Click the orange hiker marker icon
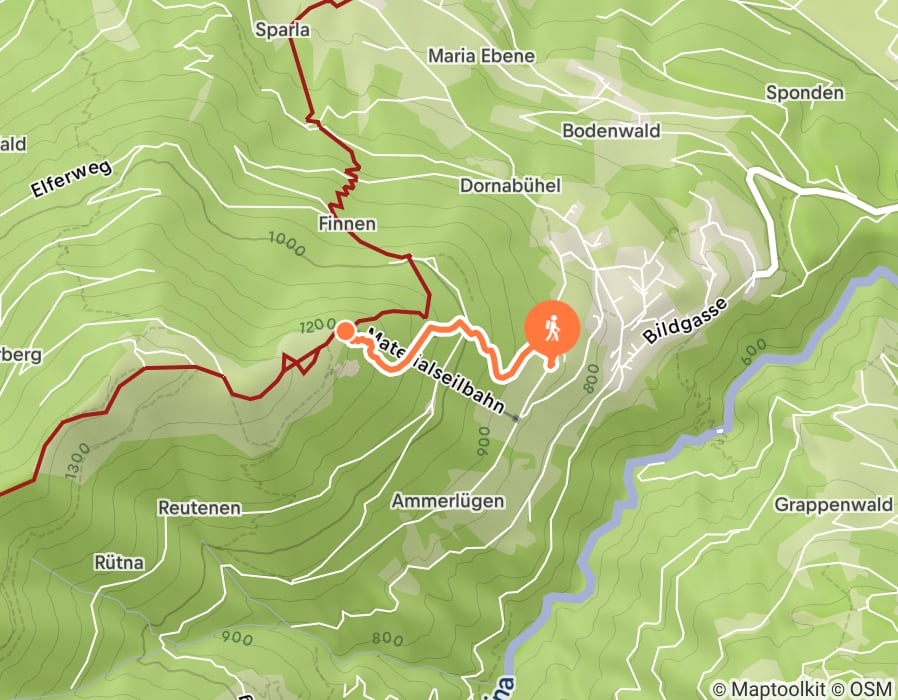The width and height of the screenshot is (898, 700). pyautogui.click(x=552, y=329)
